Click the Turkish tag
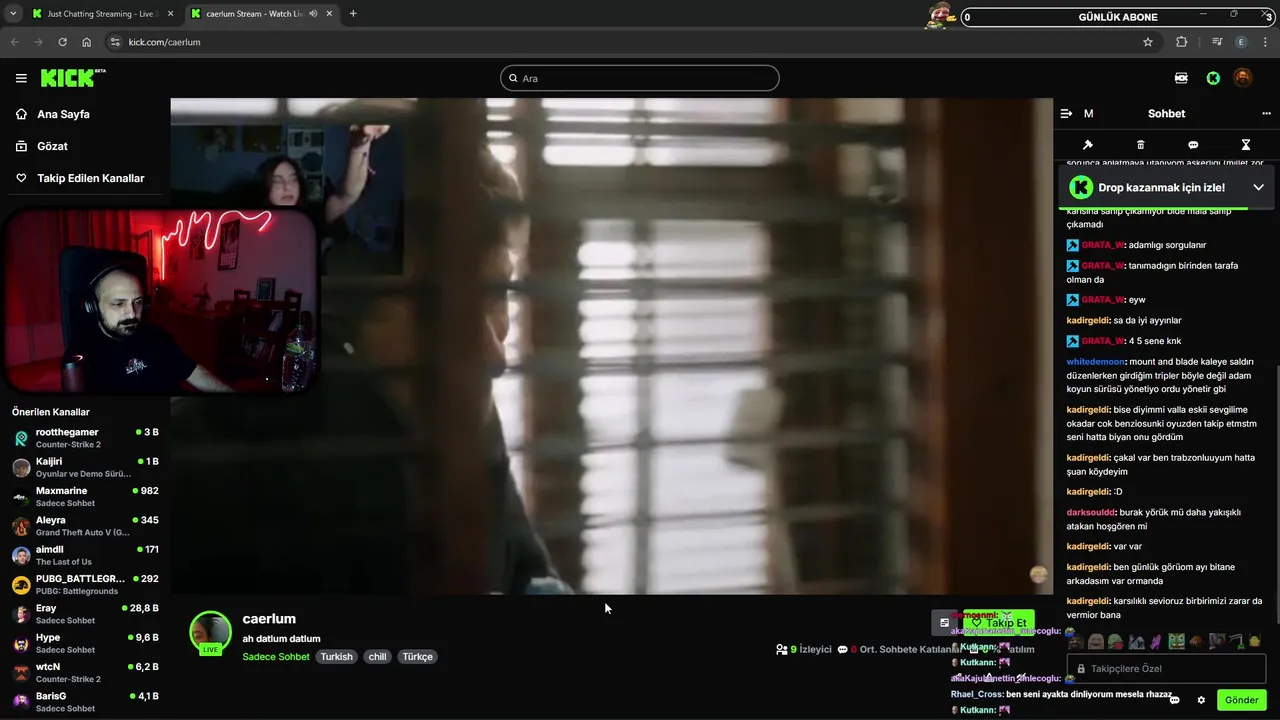1280x720 pixels. click(x=337, y=657)
